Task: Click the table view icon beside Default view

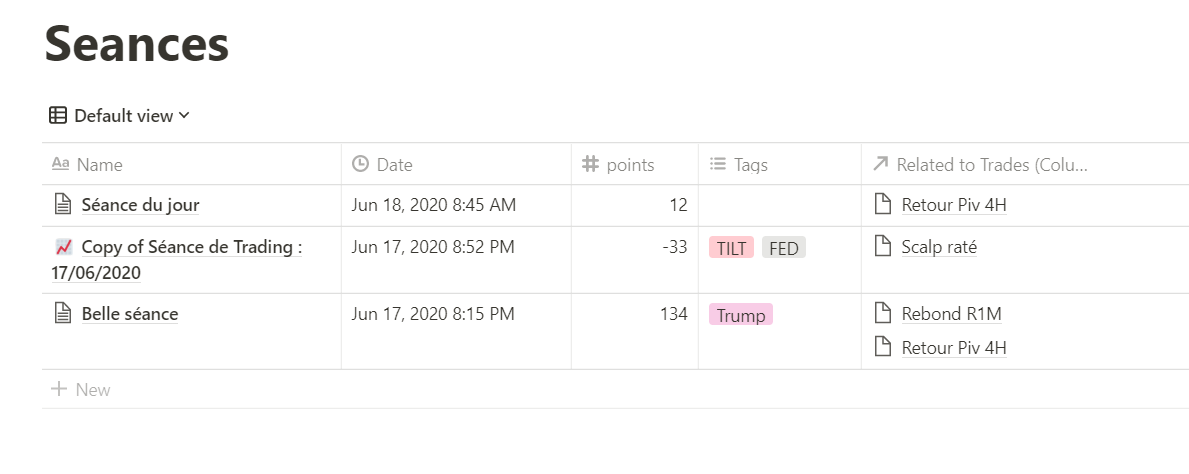Action: click(x=58, y=116)
